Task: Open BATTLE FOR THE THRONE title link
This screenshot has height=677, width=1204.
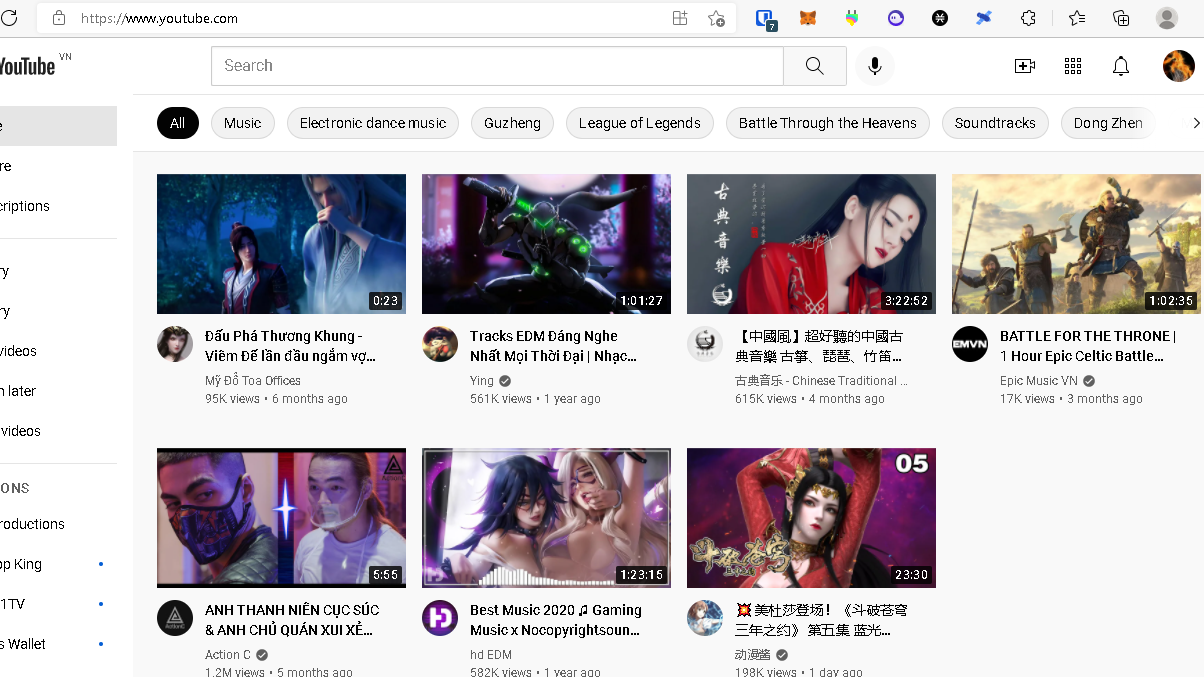Action: click(1088, 346)
